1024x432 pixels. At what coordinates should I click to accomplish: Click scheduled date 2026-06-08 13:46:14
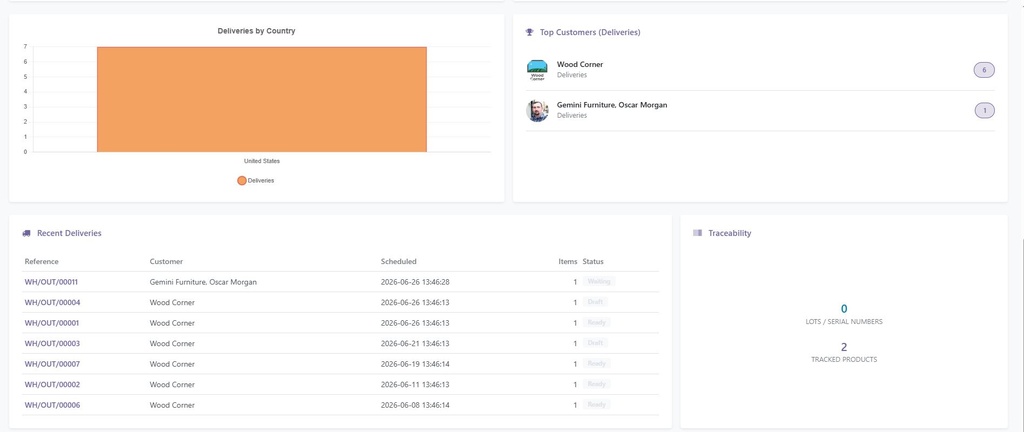(x=415, y=405)
